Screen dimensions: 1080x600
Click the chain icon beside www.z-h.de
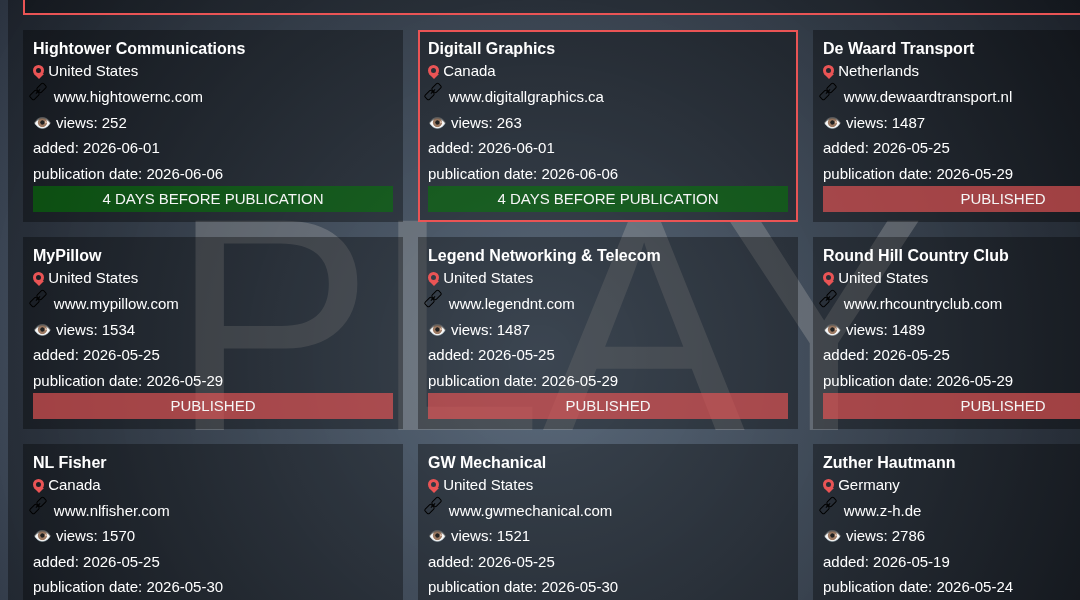pos(828,507)
